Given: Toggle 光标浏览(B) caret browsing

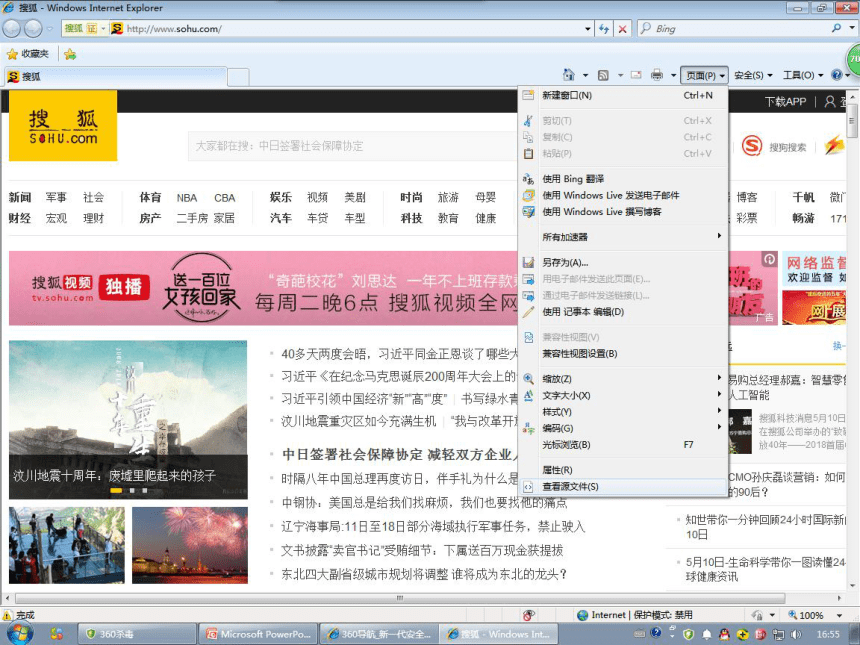Looking at the screenshot, I should [x=624, y=444].
